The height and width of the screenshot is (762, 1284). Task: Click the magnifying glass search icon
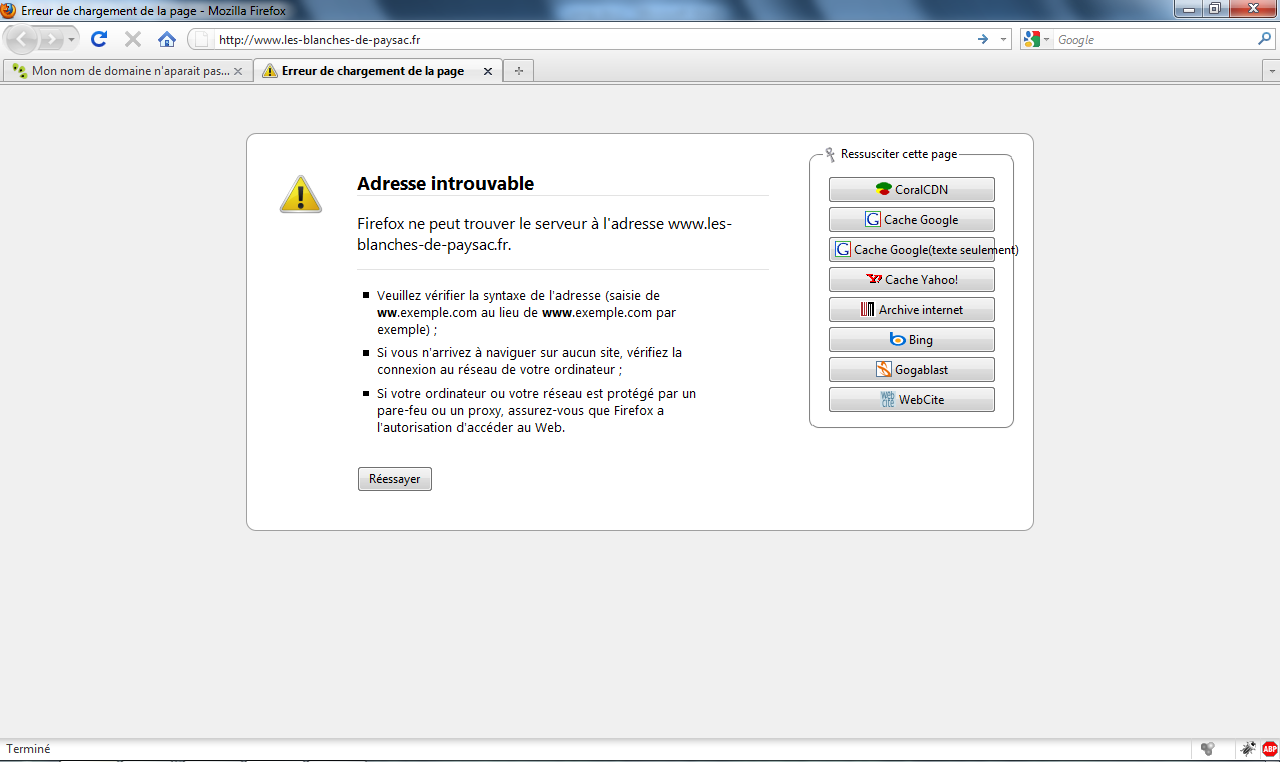1264,40
